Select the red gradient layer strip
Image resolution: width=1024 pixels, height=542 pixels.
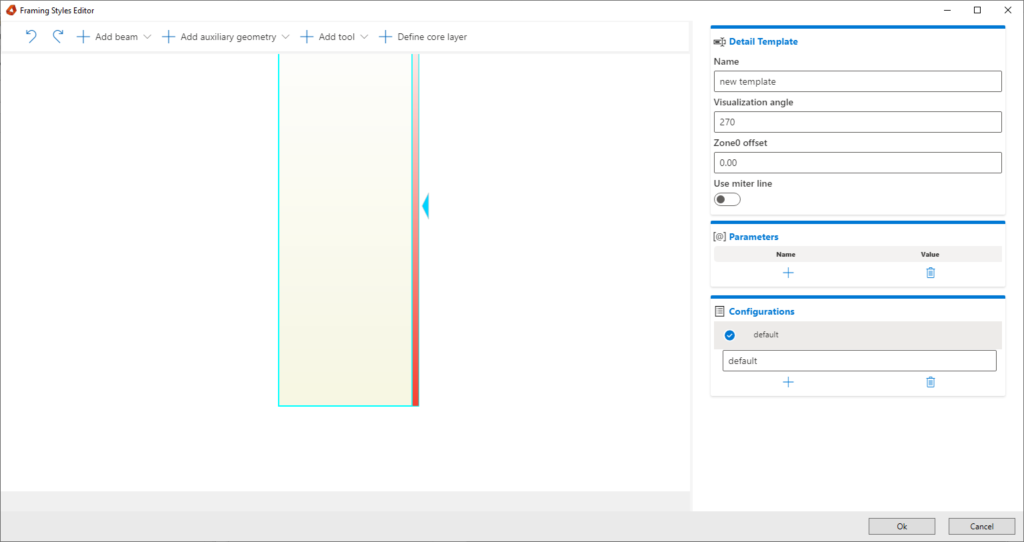(415, 230)
